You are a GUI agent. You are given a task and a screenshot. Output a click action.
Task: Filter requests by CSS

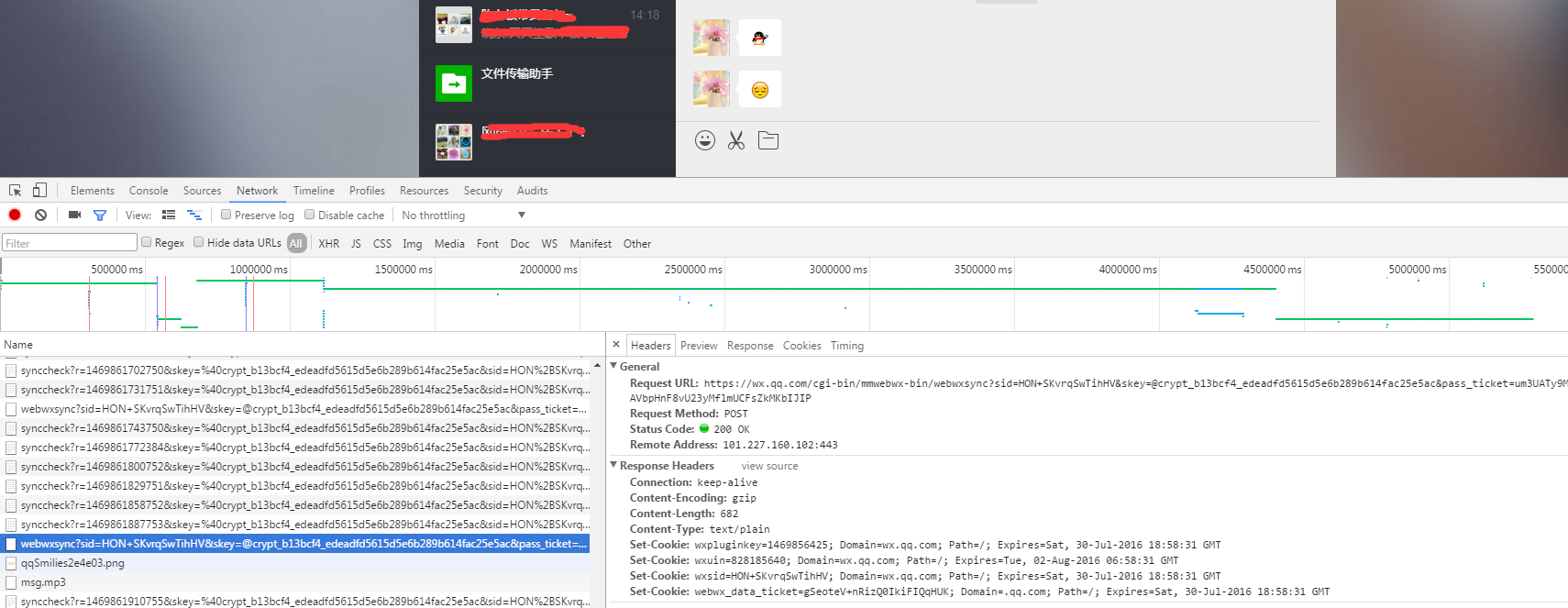pyautogui.click(x=382, y=243)
